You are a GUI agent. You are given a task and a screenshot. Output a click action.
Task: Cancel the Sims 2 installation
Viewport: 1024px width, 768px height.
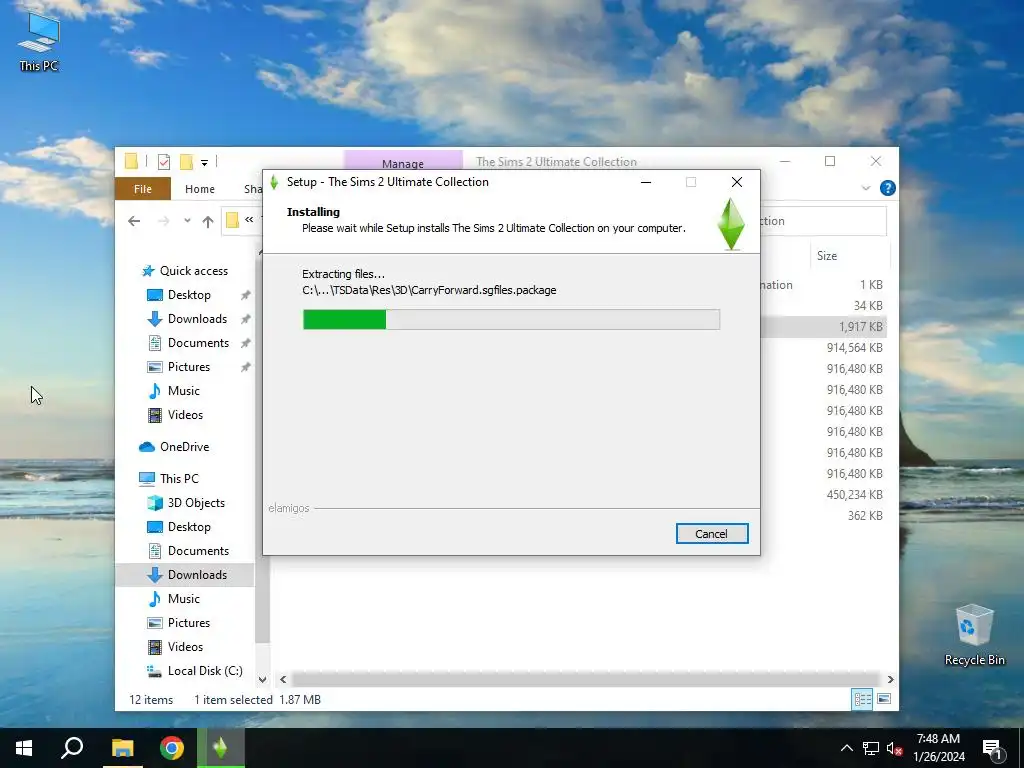712,534
